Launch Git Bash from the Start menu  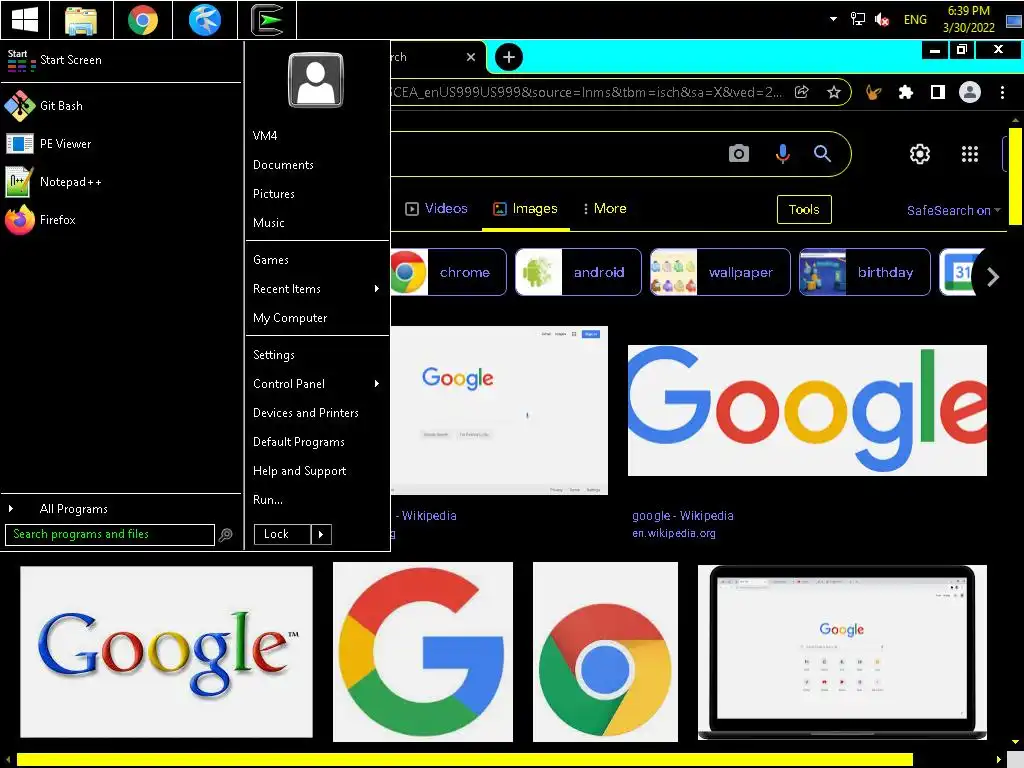pyautogui.click(x=121, y=106)
